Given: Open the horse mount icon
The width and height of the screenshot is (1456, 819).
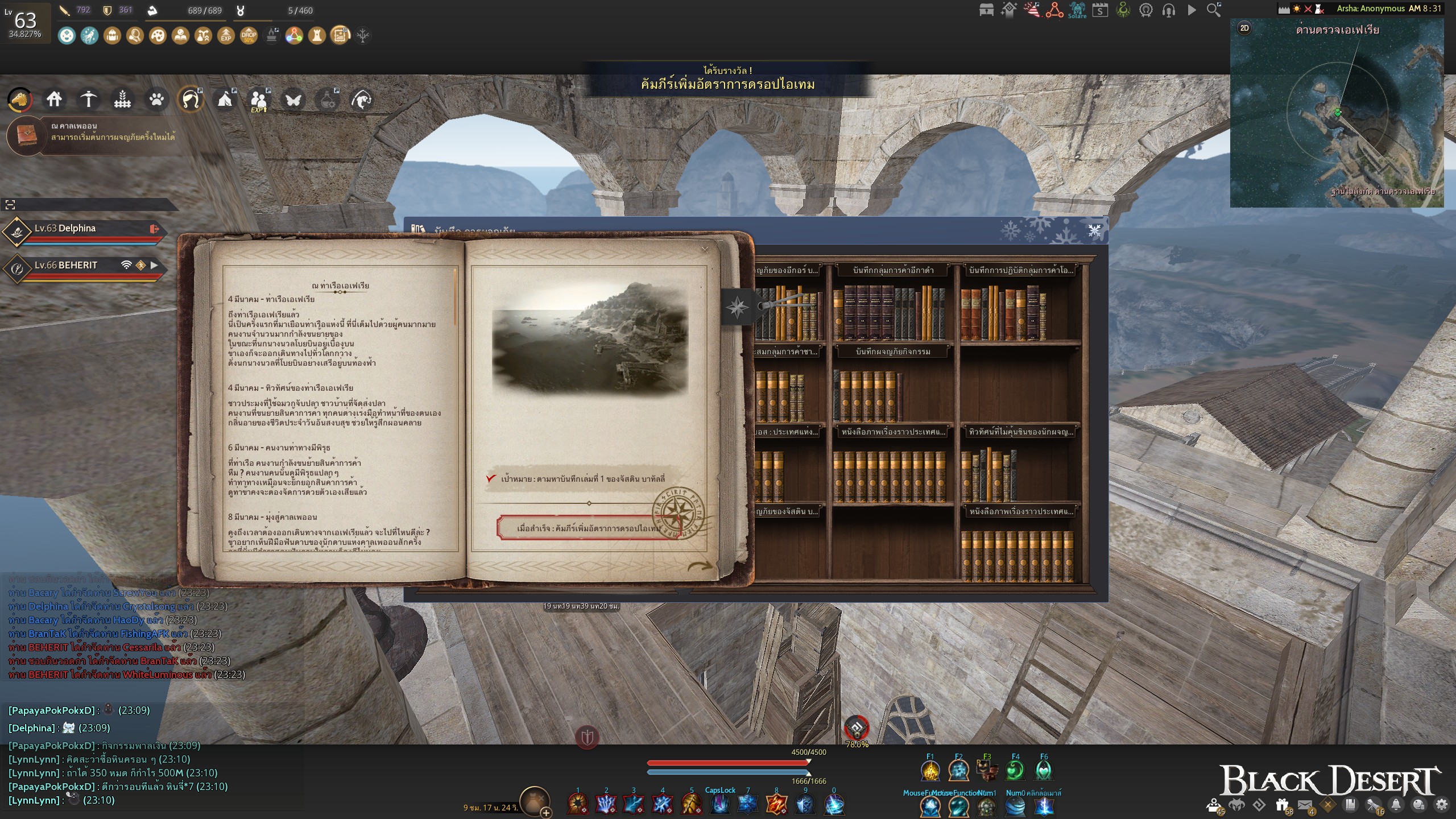Looking at the screenshot, I should coord(20,100).
